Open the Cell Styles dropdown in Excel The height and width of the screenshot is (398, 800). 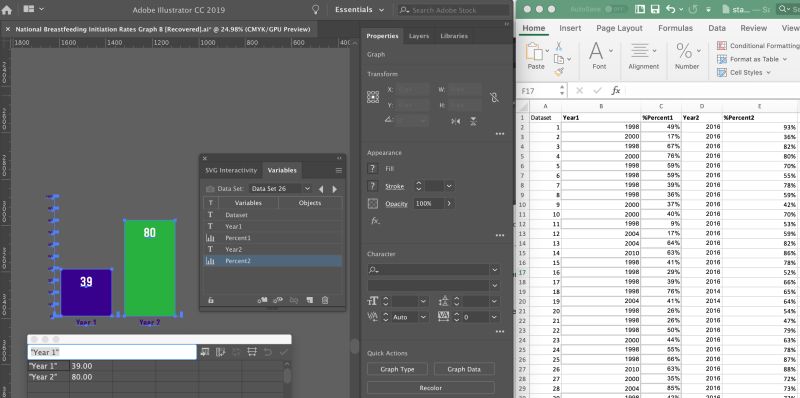tap(744, 72)
